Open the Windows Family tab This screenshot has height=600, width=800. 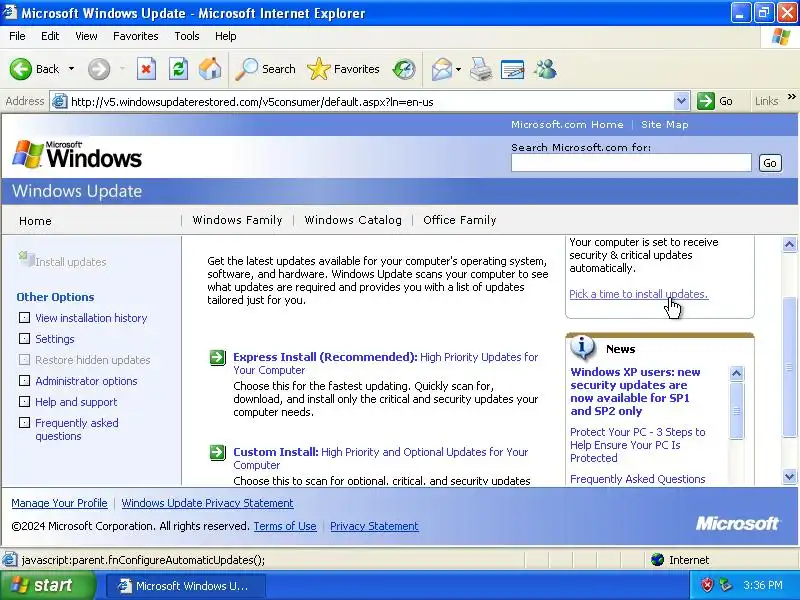[237, 220]
